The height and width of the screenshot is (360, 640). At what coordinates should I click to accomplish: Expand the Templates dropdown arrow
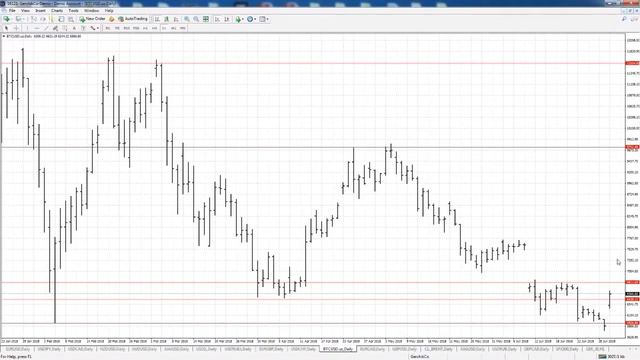[267, 19]
